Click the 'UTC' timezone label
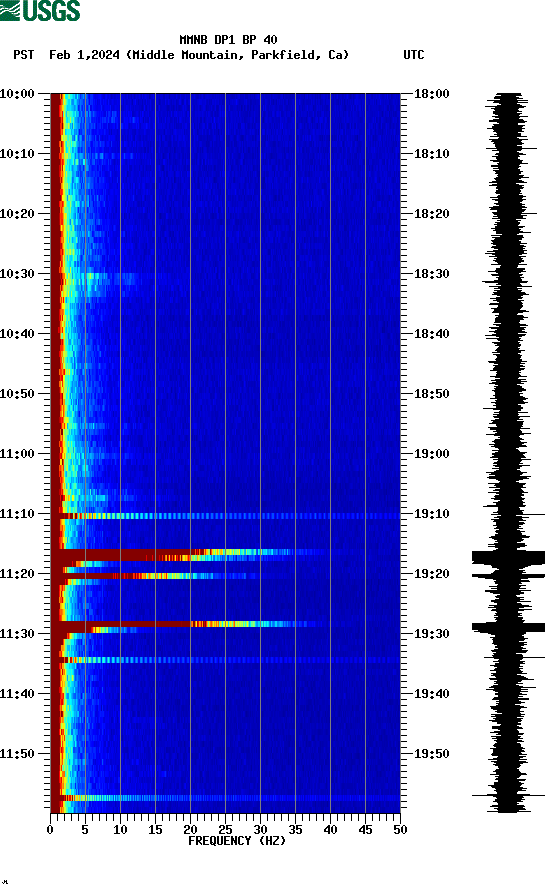This screenshot has height=893, width=552. click(414, 55)
